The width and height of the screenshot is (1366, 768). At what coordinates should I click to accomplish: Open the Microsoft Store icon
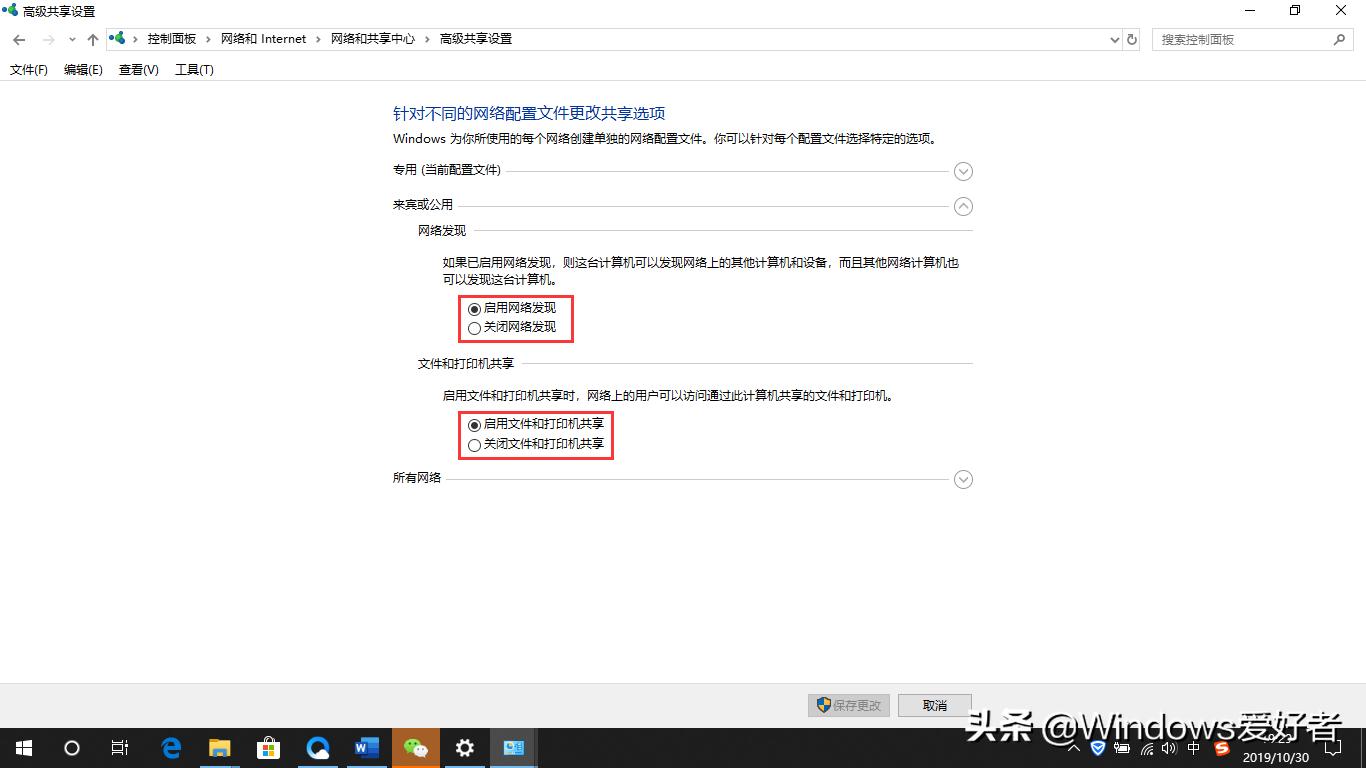click(x=268, y=747)
